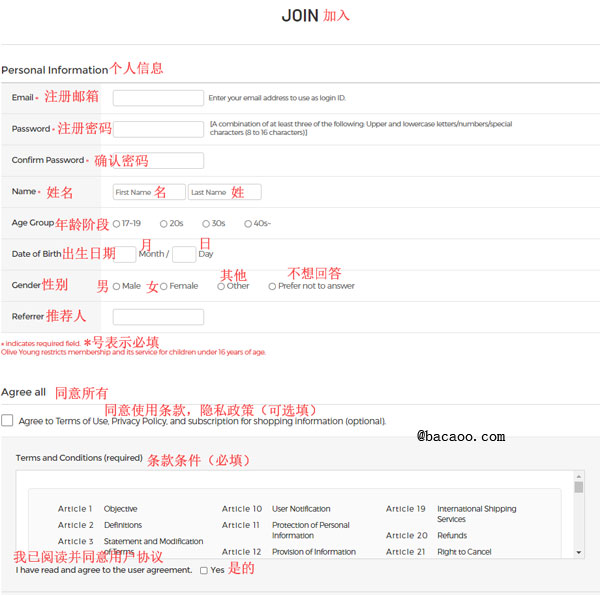The width and height of the screenshot is (600, 596).
Task: Select the 20s age group option
Action: 164,224
